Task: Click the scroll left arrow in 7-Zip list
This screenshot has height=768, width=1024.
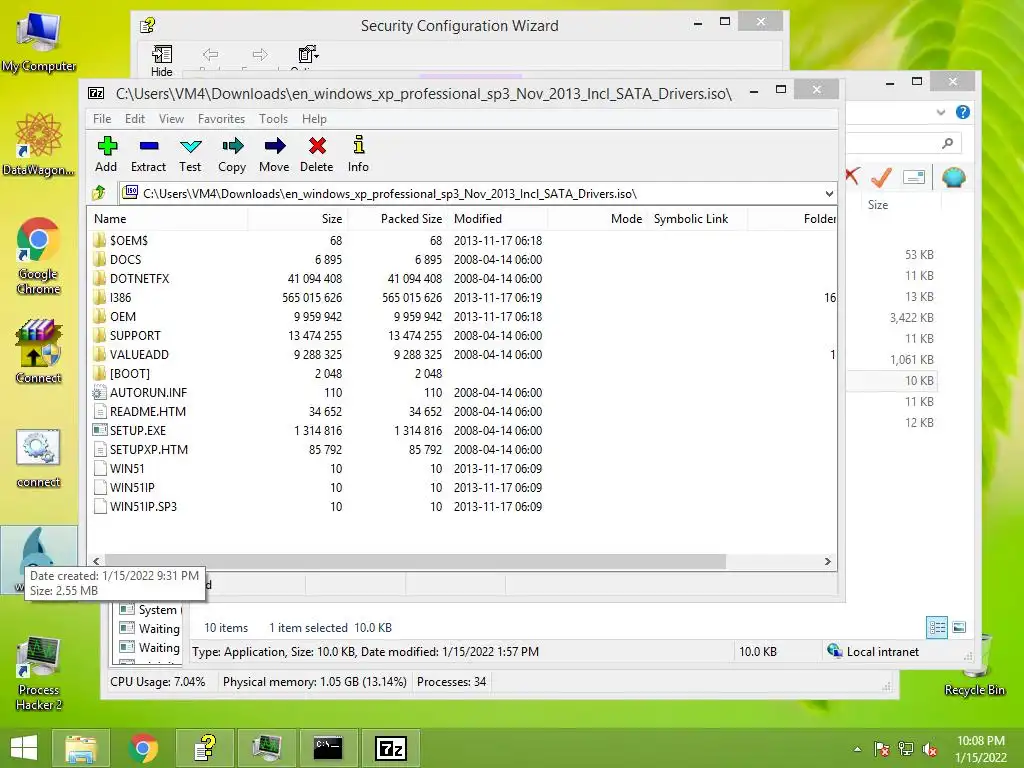Action: point(97,561)
